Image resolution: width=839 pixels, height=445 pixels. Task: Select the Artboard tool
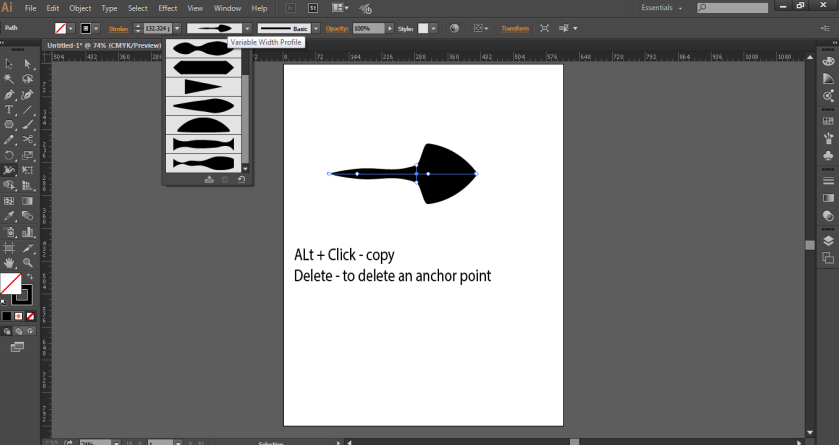pos(9,248)
